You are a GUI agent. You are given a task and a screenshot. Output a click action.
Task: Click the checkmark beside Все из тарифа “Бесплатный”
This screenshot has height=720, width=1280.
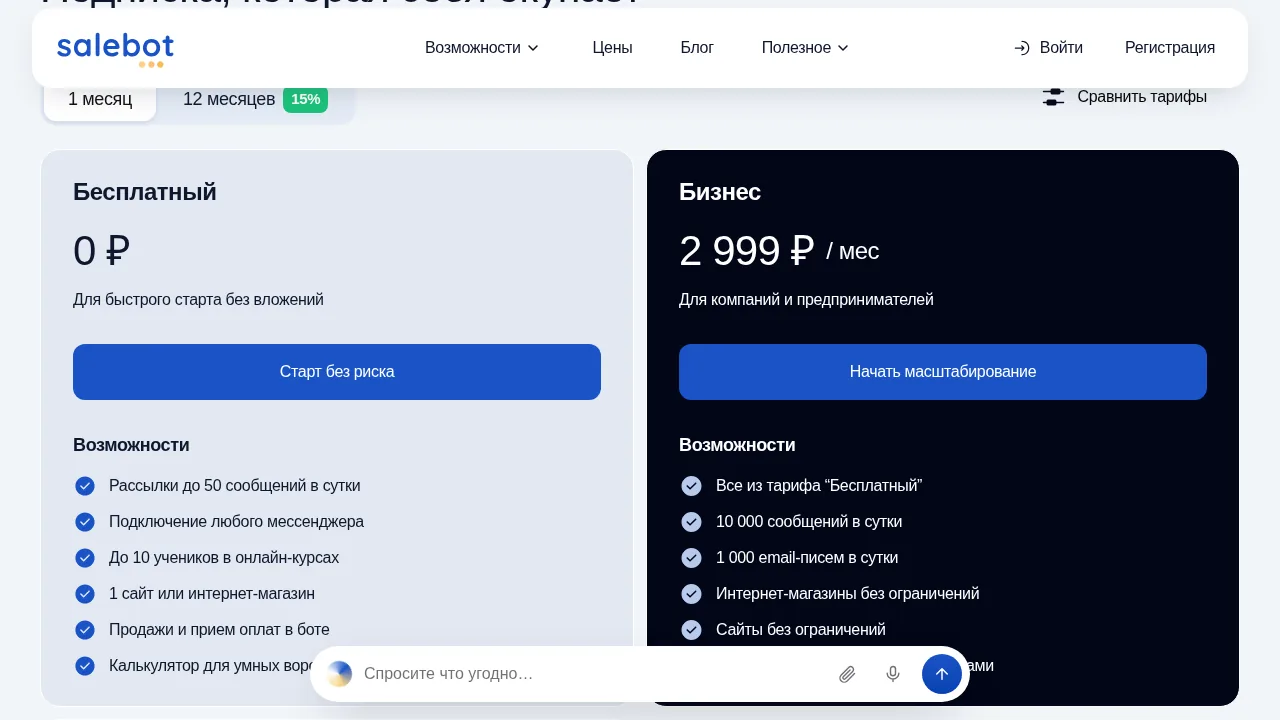click(x=691, y=486)
